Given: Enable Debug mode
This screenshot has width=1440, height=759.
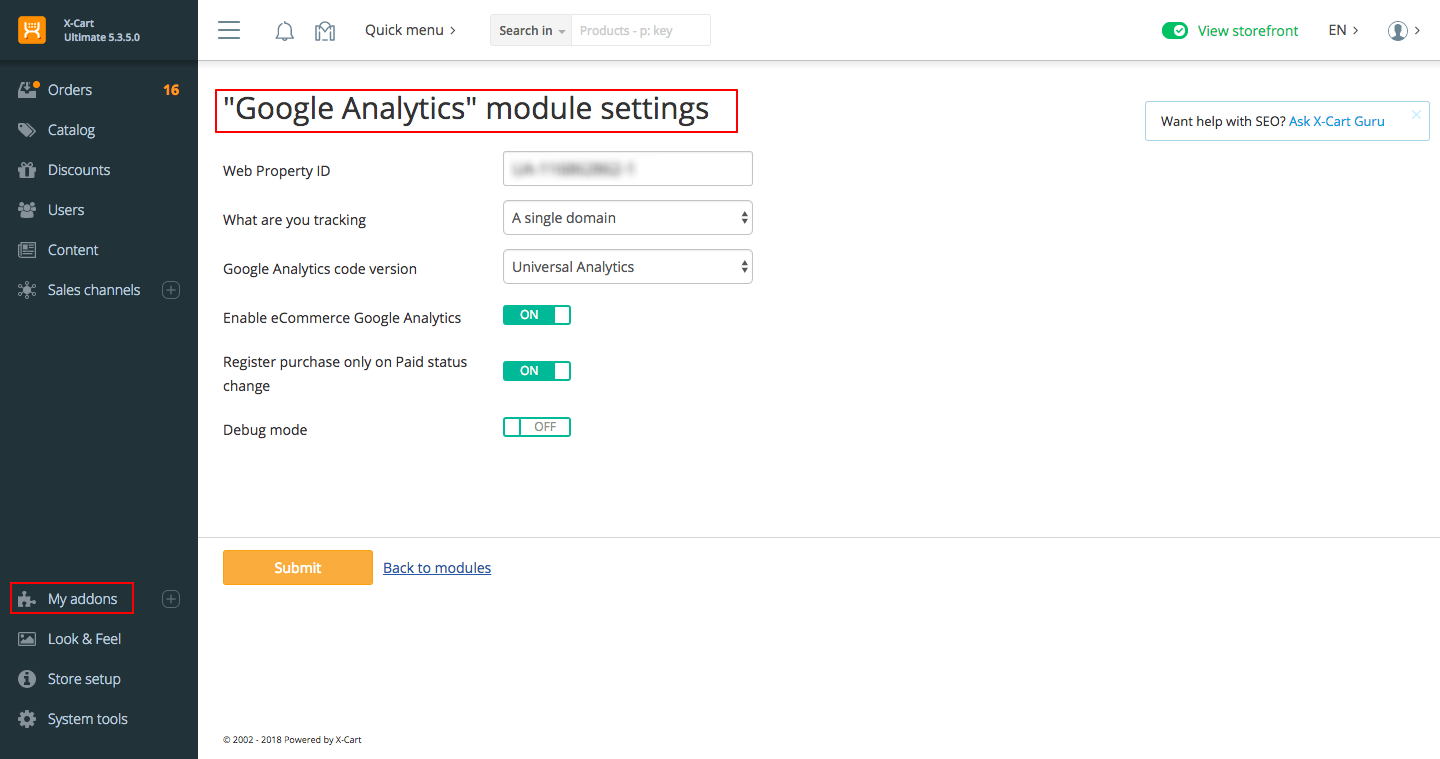Looking at the screenshot, I should 537,426.
